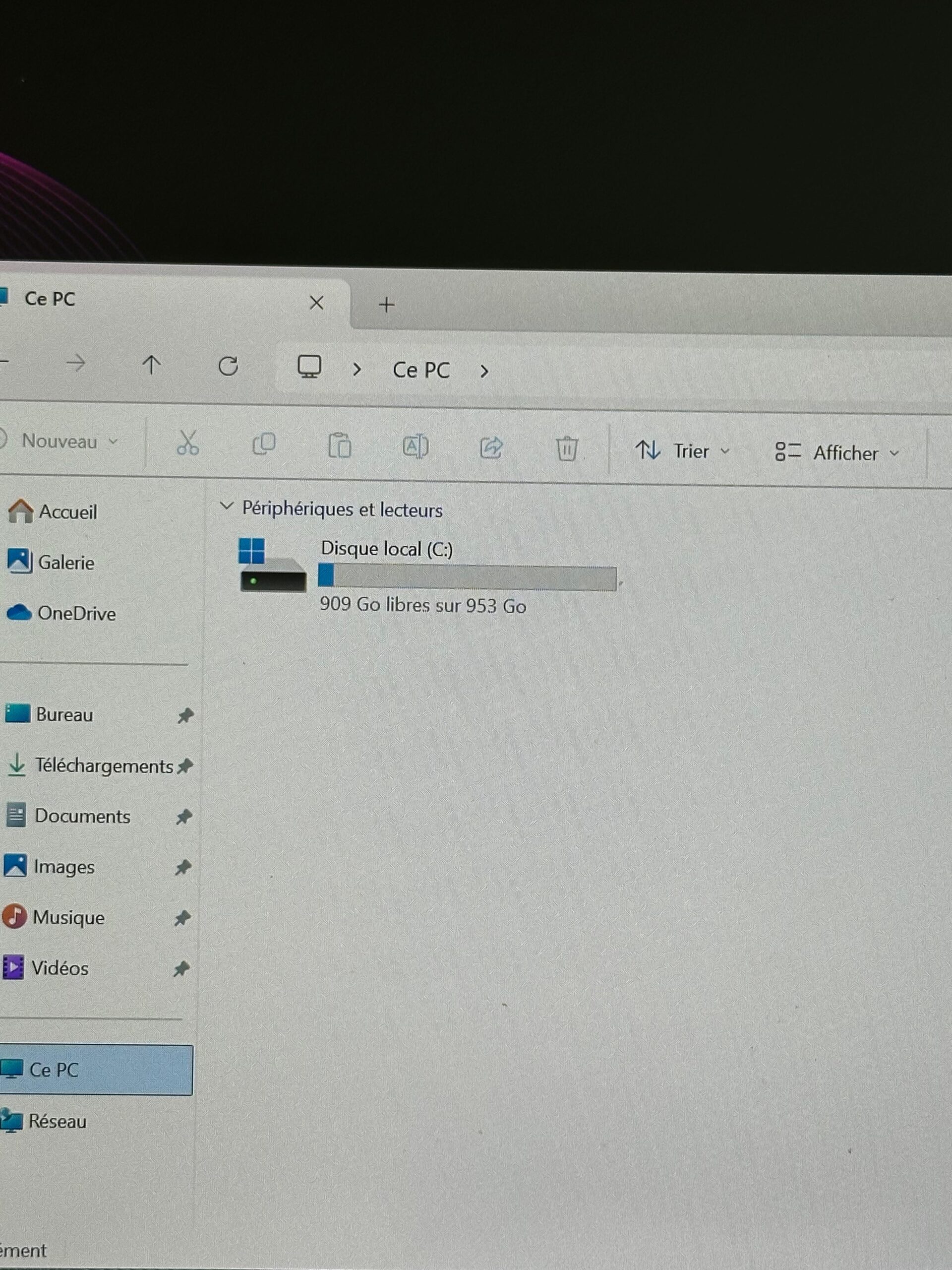Click the Delete trash icon

[567, 448]
